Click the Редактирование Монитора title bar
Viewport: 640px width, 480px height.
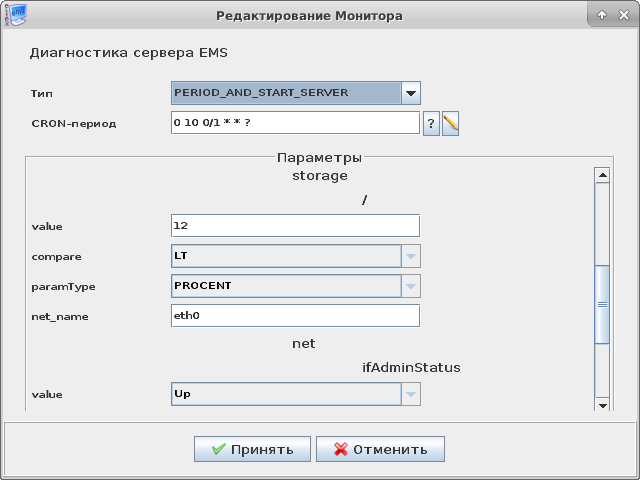(310, 15)
